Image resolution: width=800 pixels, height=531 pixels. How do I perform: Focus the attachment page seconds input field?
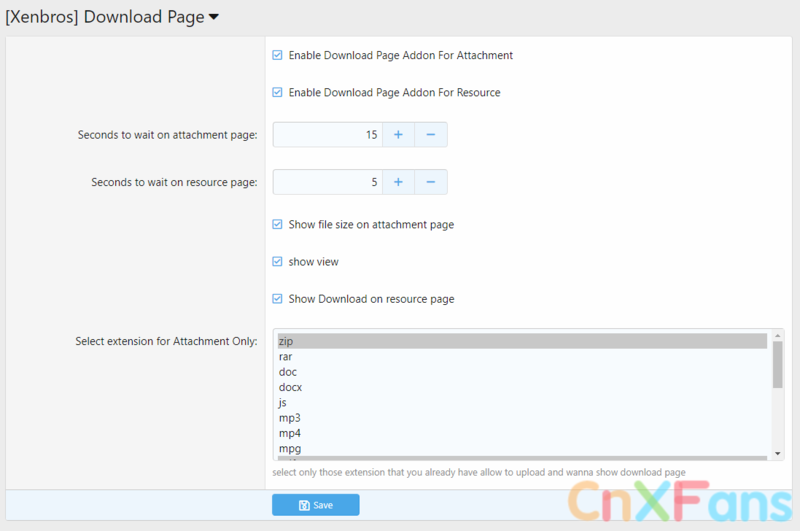tap(327, 134)
